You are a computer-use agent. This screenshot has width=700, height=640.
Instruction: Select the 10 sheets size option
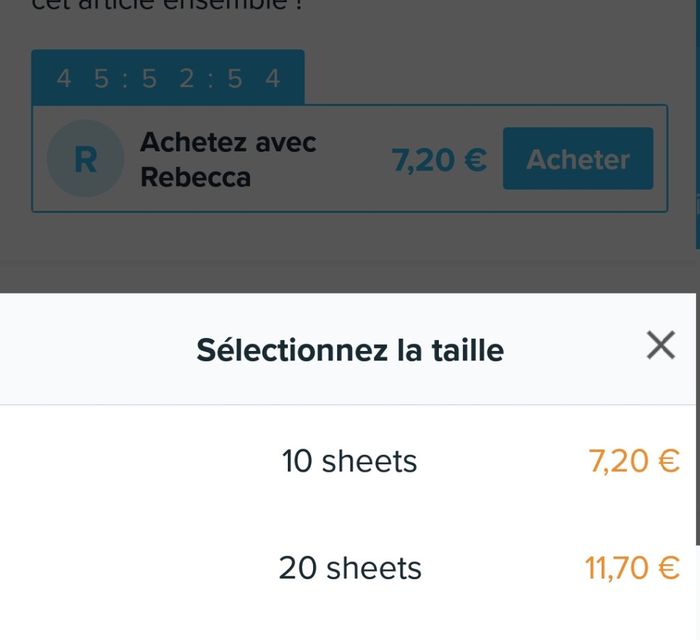coord(349,461)
